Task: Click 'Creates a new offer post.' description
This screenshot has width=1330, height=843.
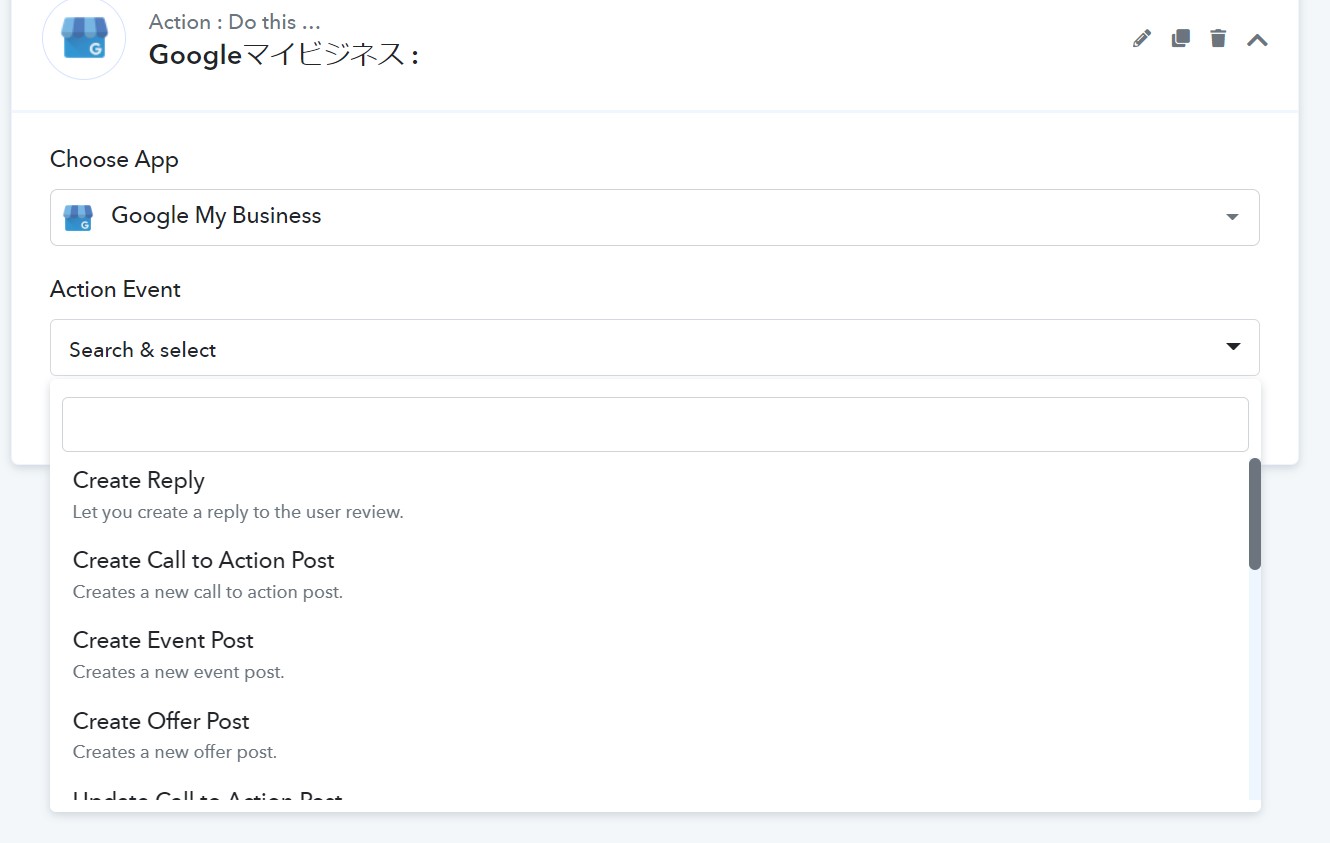Action: (175, 752)
